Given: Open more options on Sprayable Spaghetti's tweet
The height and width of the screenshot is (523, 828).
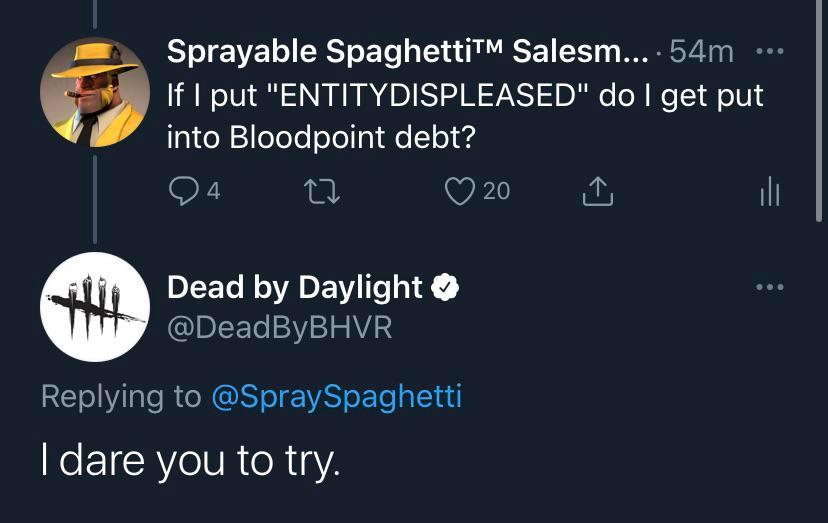Looking at the screenshot, I should pos(767,50).
